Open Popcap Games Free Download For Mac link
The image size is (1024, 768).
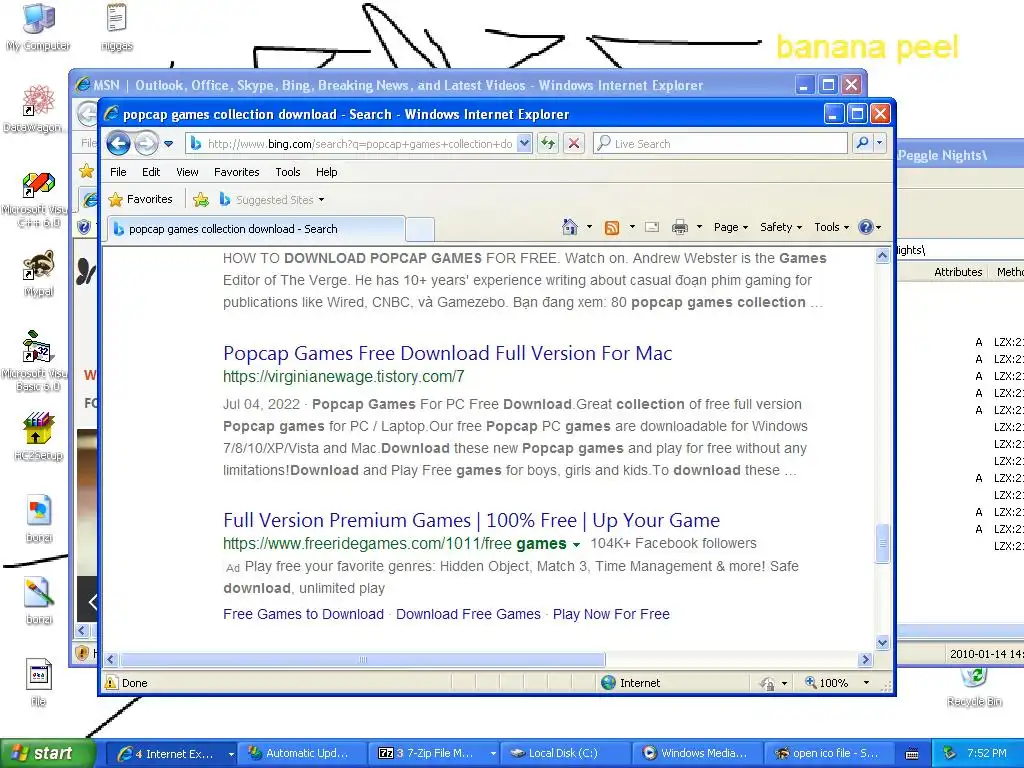[x=447, y=353]
